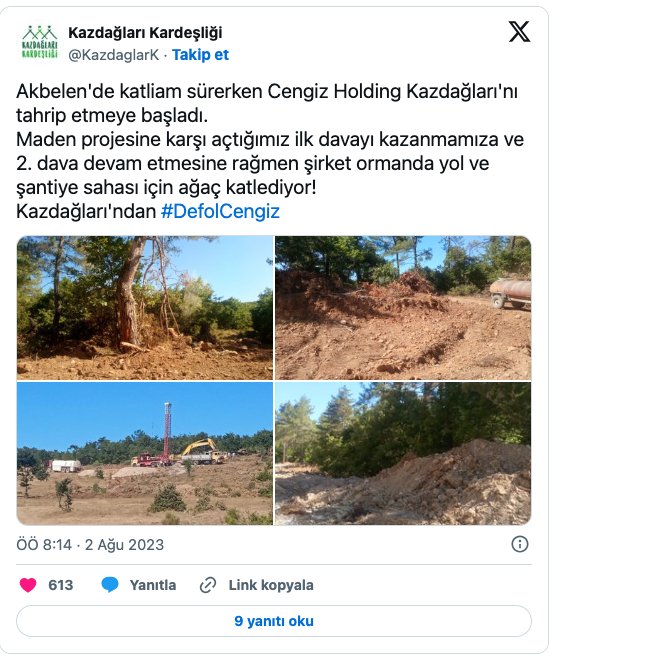Click the tweet text about Cengiz Holding
Screen dimensions: 670x658
pyautogui.click(x=270, y=151)
